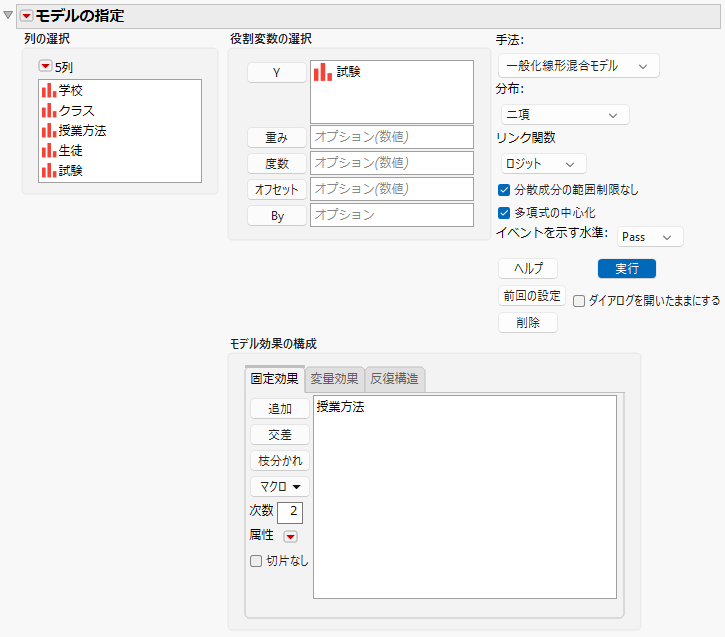Viewport: 725px width, 637px height.
Task: Open the 分布 dropdown showing 二項
Action: coord(565,115)
